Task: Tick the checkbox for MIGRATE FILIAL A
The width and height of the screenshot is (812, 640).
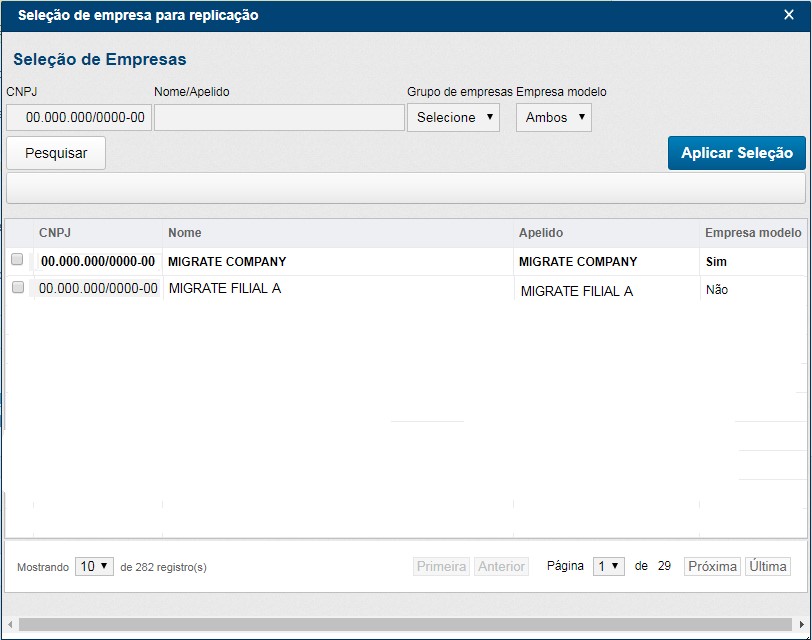Action: pyautogui.click(x=17, y=288)
